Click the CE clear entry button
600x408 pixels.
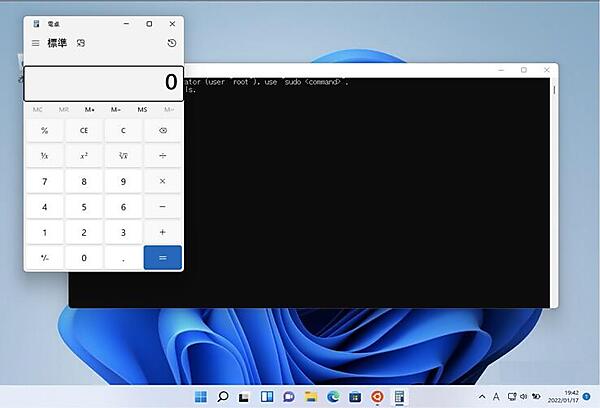[84, 131]
